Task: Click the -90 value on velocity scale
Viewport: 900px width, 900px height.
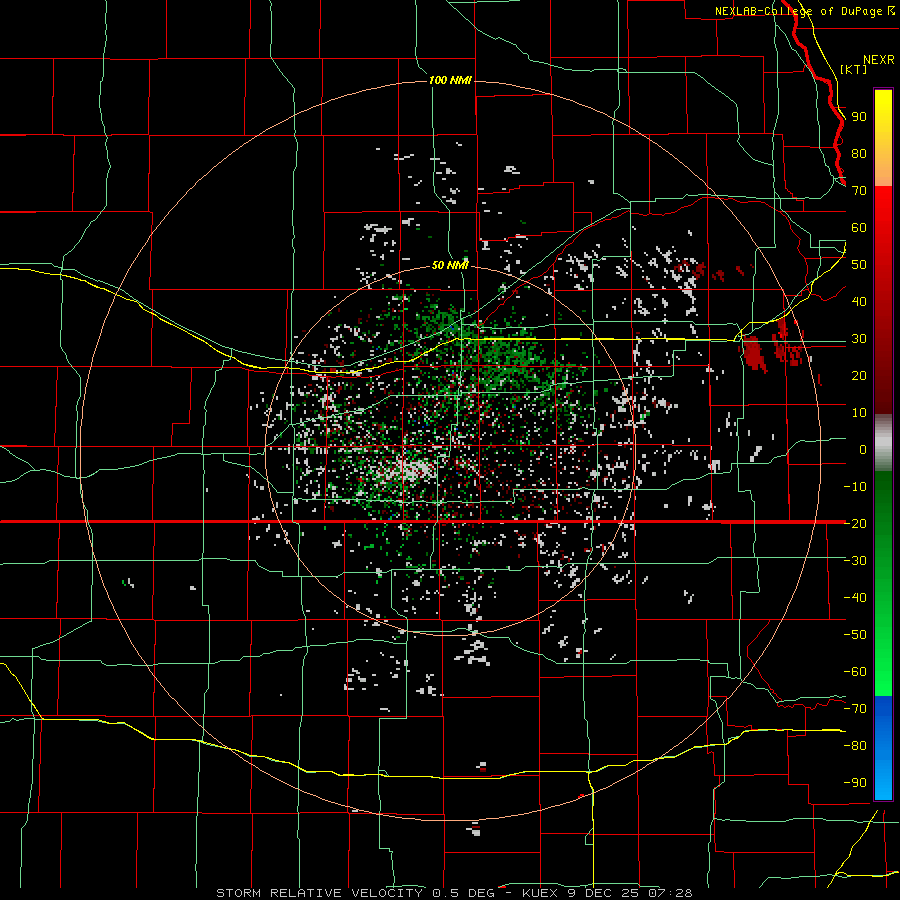Action: tap(855, 782)
